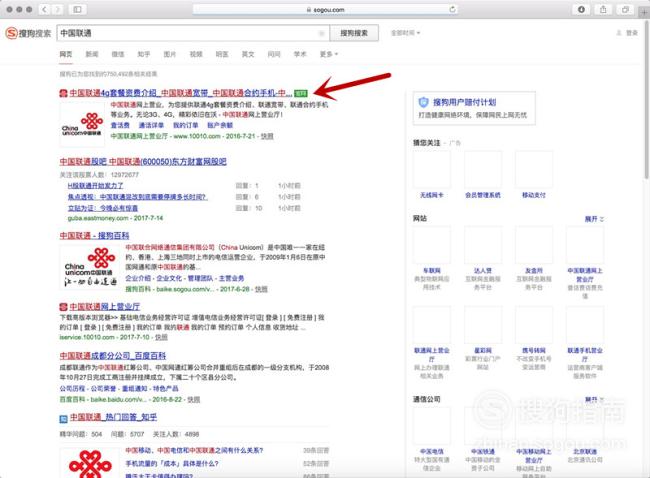Open the H股联通开始发力了 post link
Viewport: 650px width, 478px height.
tap(95, 186)
